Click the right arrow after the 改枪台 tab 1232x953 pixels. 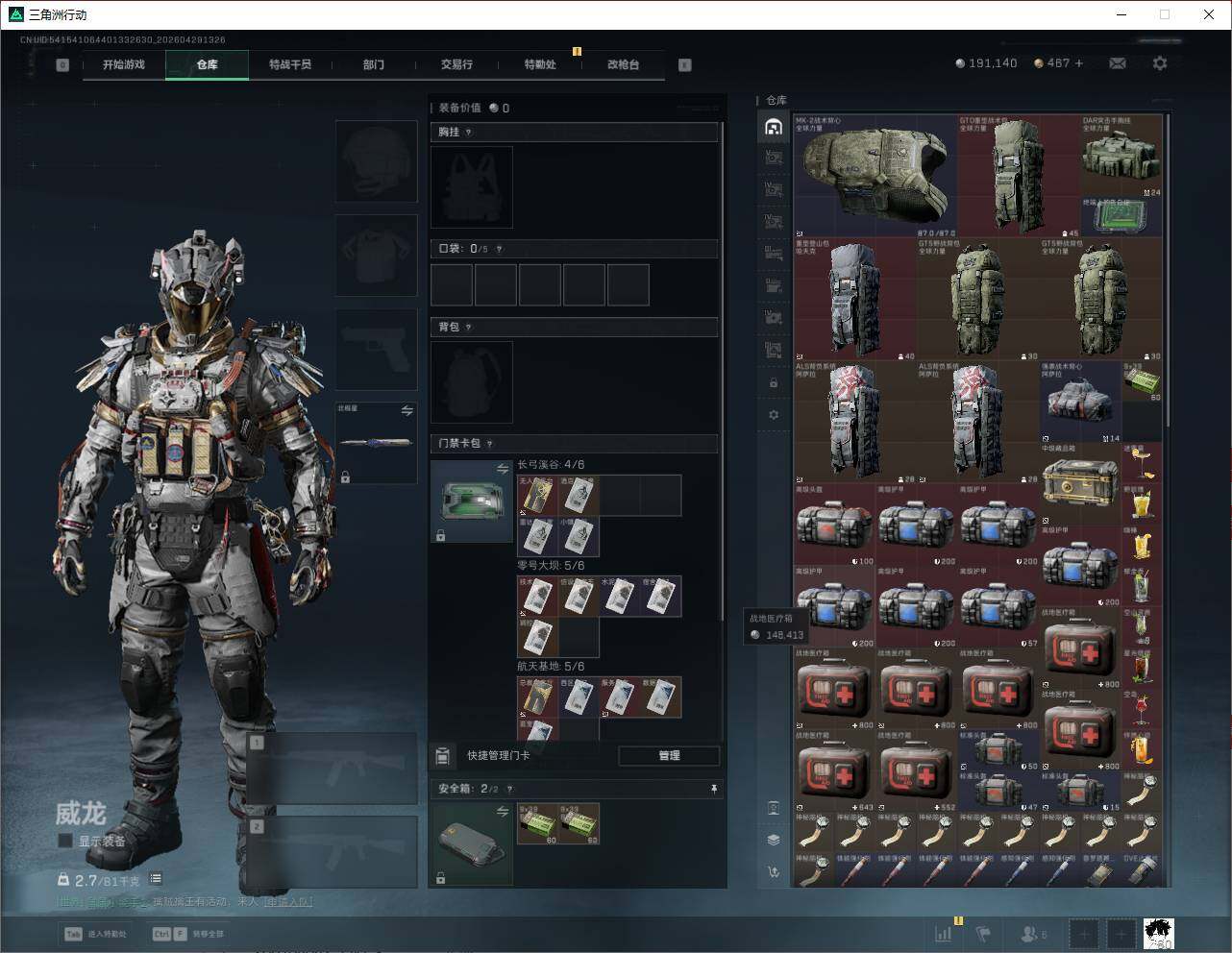(685, 65)
